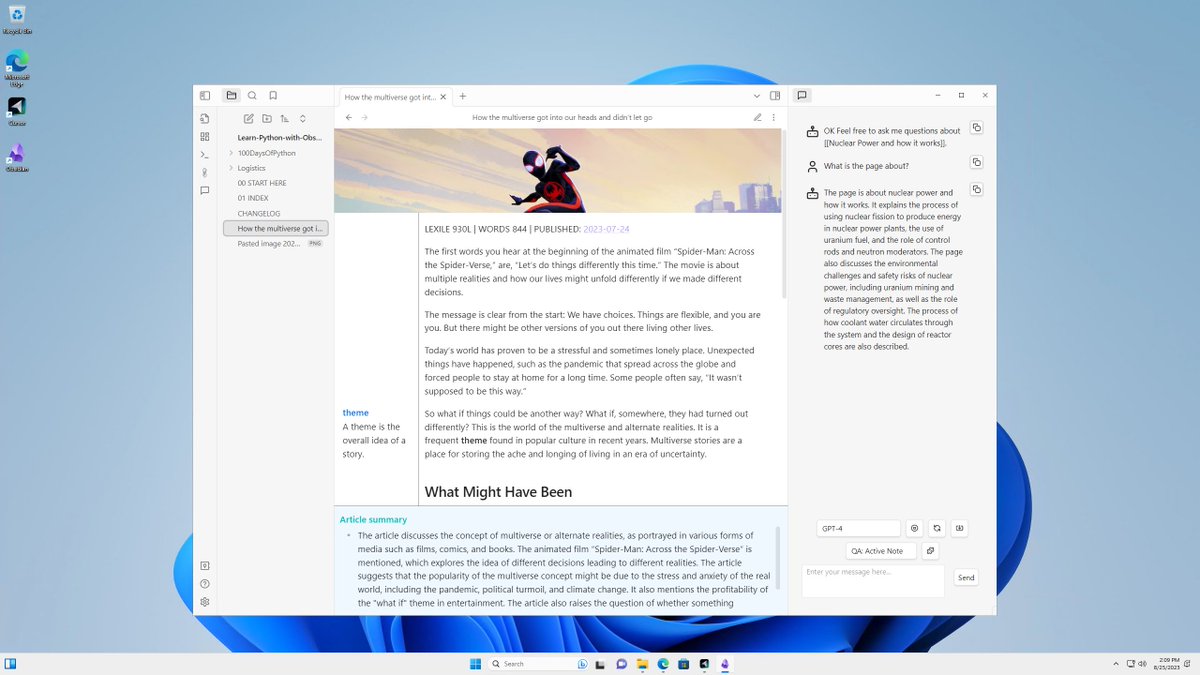This screenshot has height=675, width=1200.
Task: Start a new chat refresh icon
Action: [x=937, y=528]
